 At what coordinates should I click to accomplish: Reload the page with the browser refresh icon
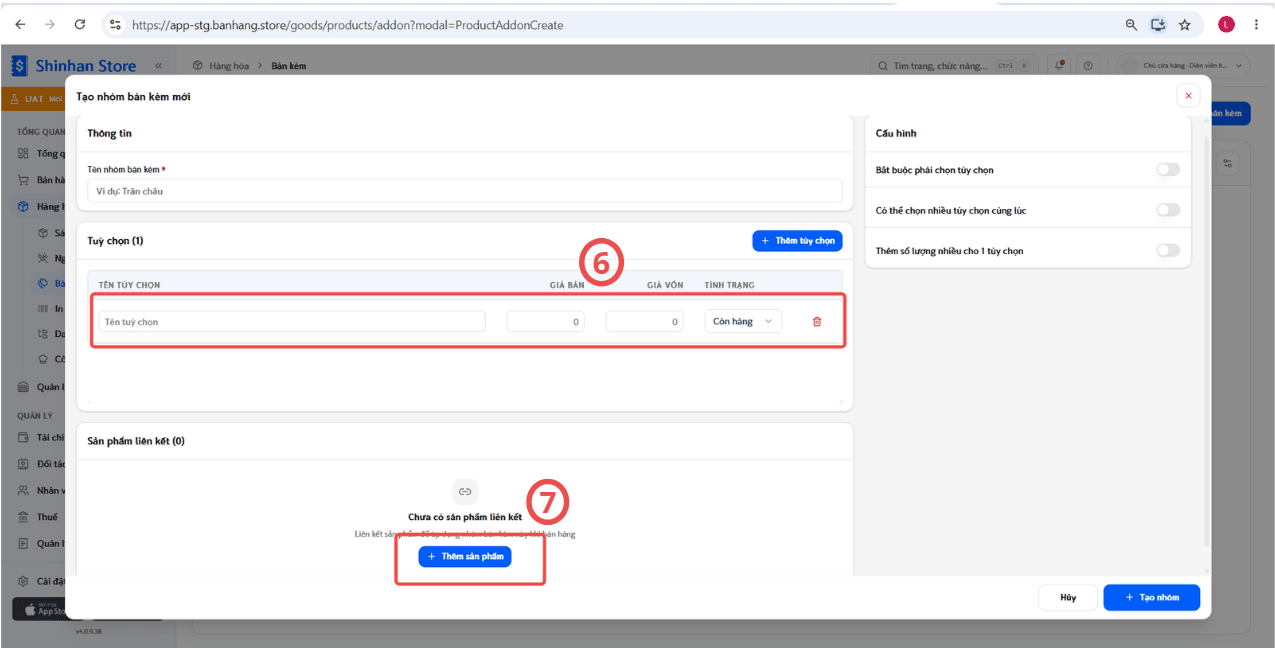80,25
